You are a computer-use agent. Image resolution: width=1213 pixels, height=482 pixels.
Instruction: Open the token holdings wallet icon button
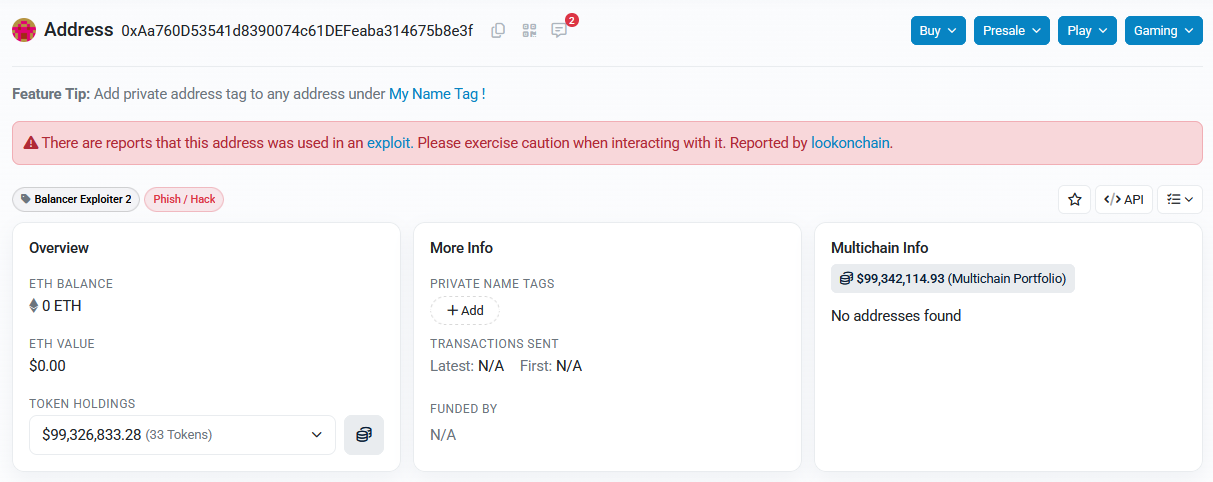point(364,435)
